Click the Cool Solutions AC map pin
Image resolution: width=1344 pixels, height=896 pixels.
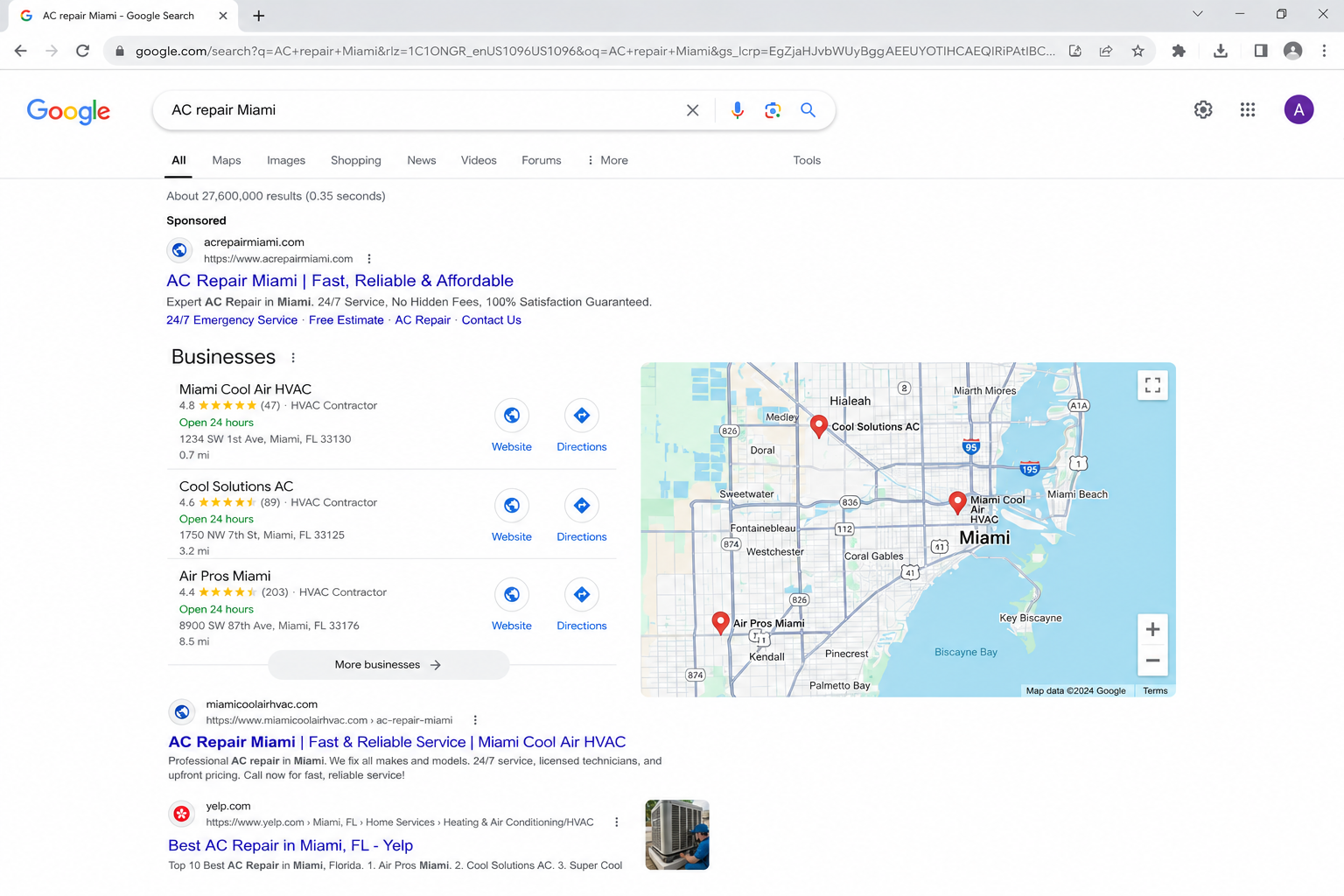(x=819, y=426)
